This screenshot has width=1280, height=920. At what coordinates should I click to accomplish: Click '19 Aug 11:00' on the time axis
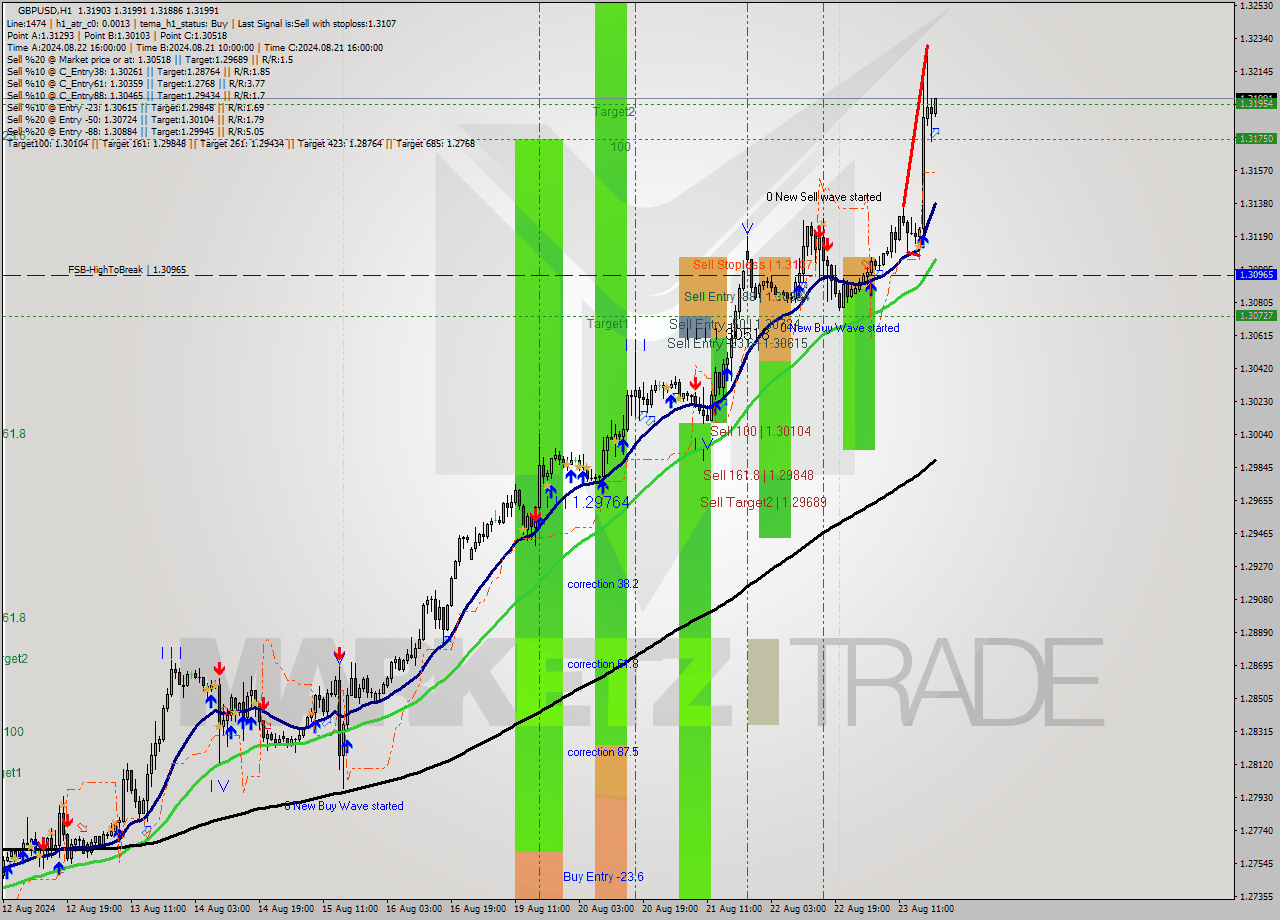(x=543, y=909)
